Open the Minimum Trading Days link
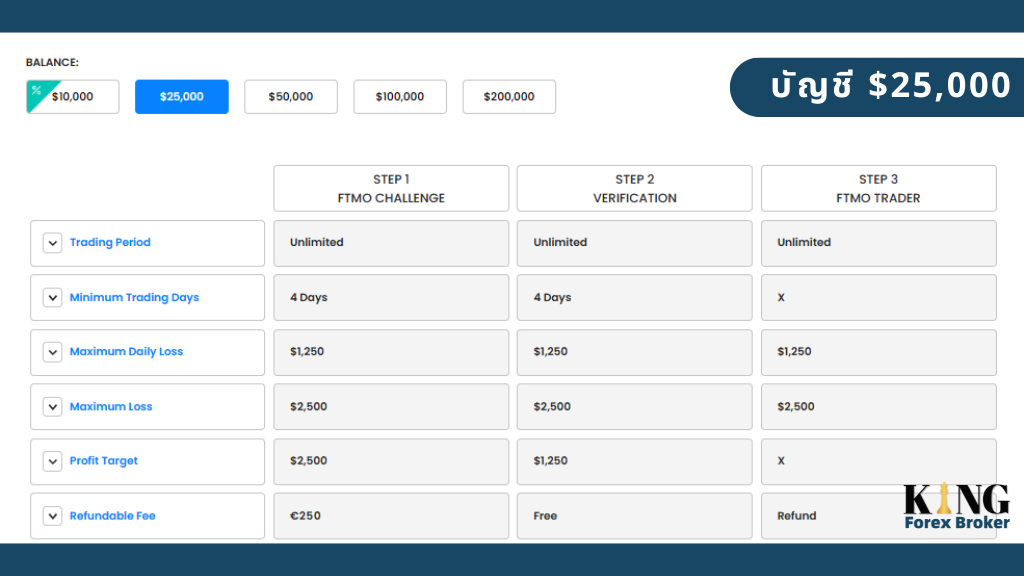Image resolution: width=1024 pixels, height=576 pixels. [134, 297]
